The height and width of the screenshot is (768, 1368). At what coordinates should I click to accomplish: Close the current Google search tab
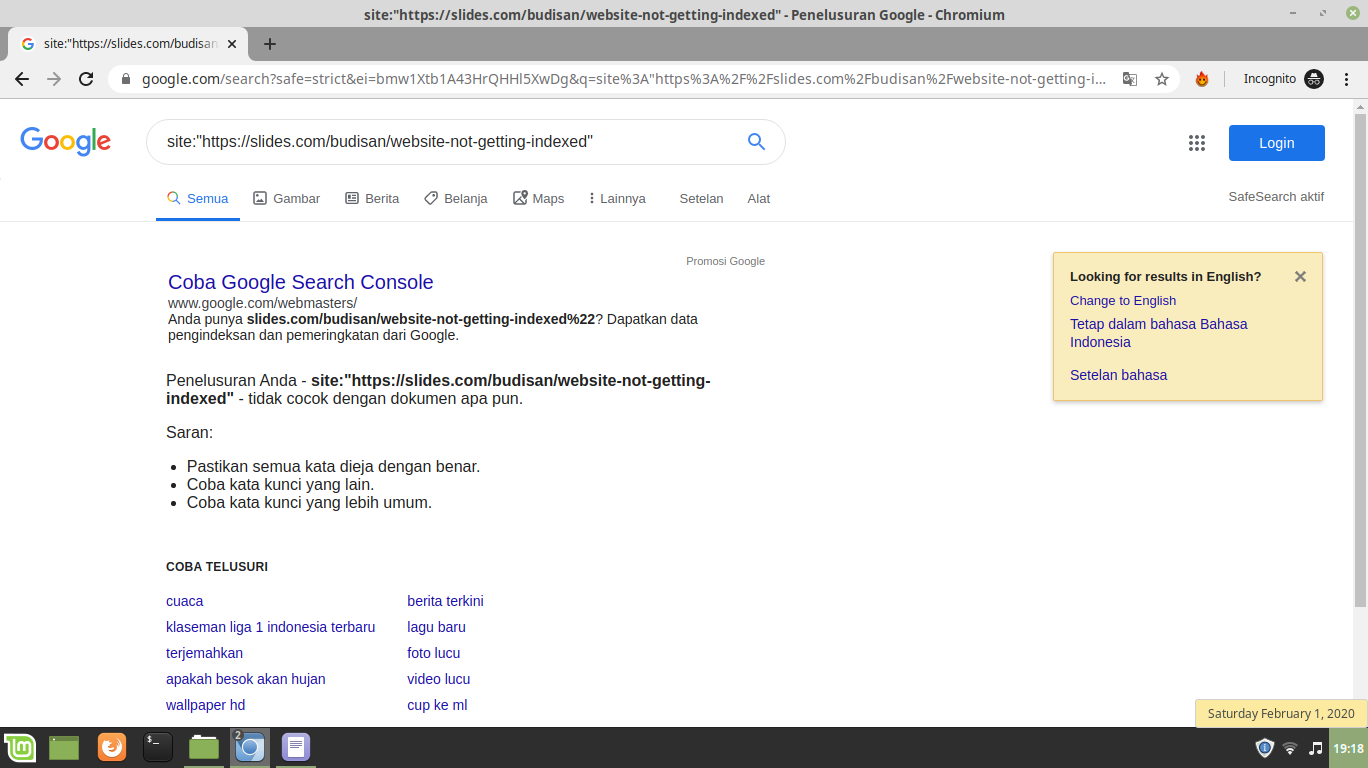233,44
